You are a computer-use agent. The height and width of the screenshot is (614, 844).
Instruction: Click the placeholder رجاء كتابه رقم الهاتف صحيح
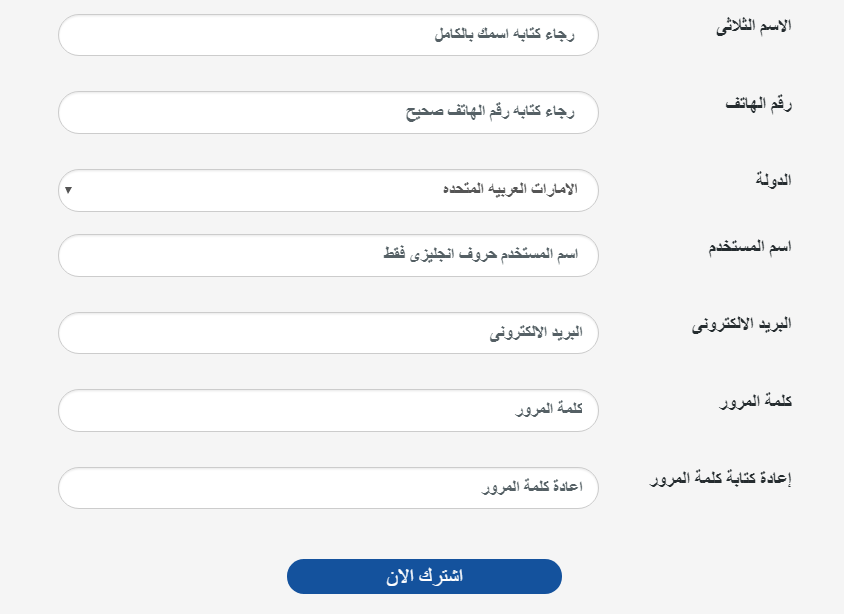[490, 112]
